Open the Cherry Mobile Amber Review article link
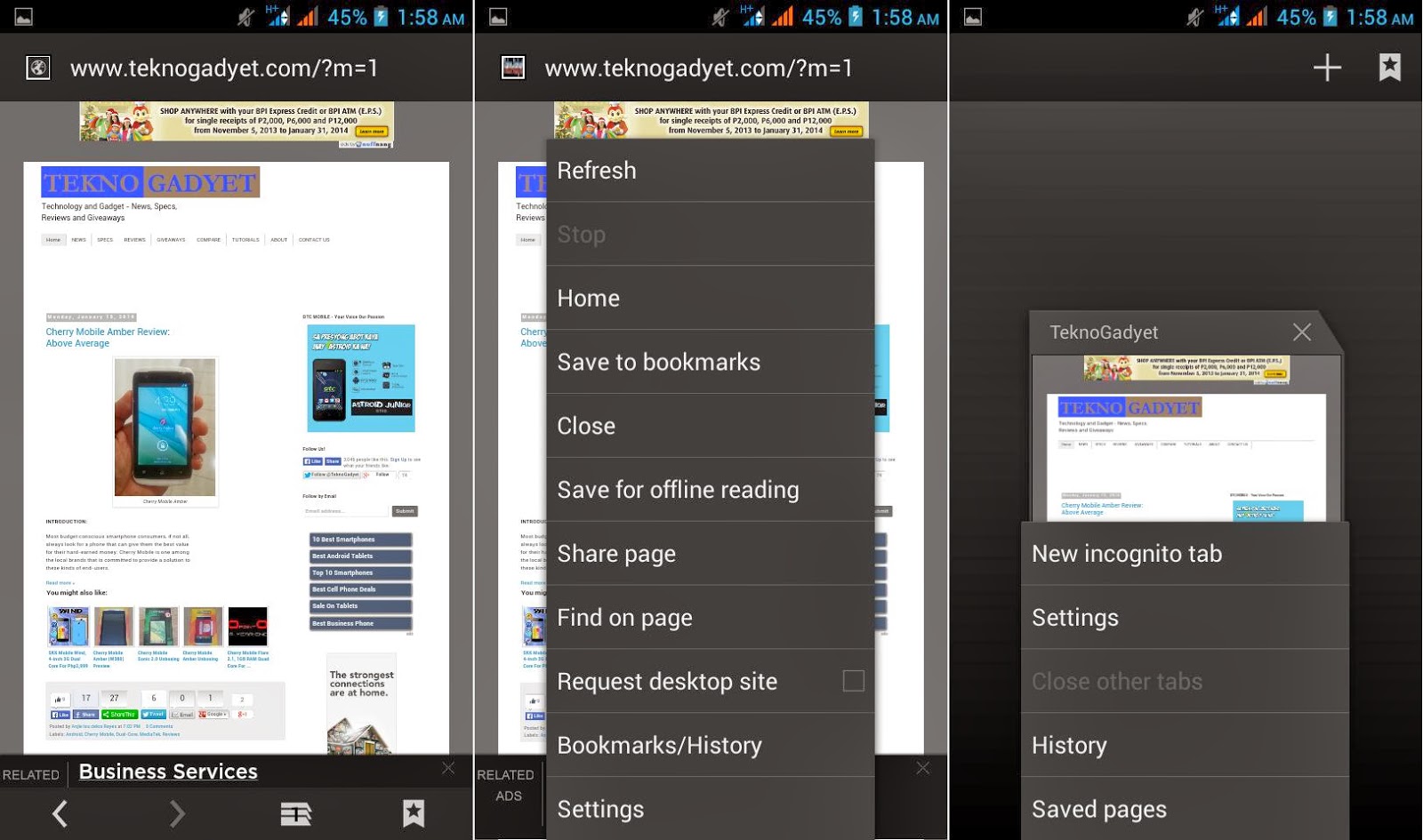This screenshot has width=1423, height=840. (x=108, y=338)
